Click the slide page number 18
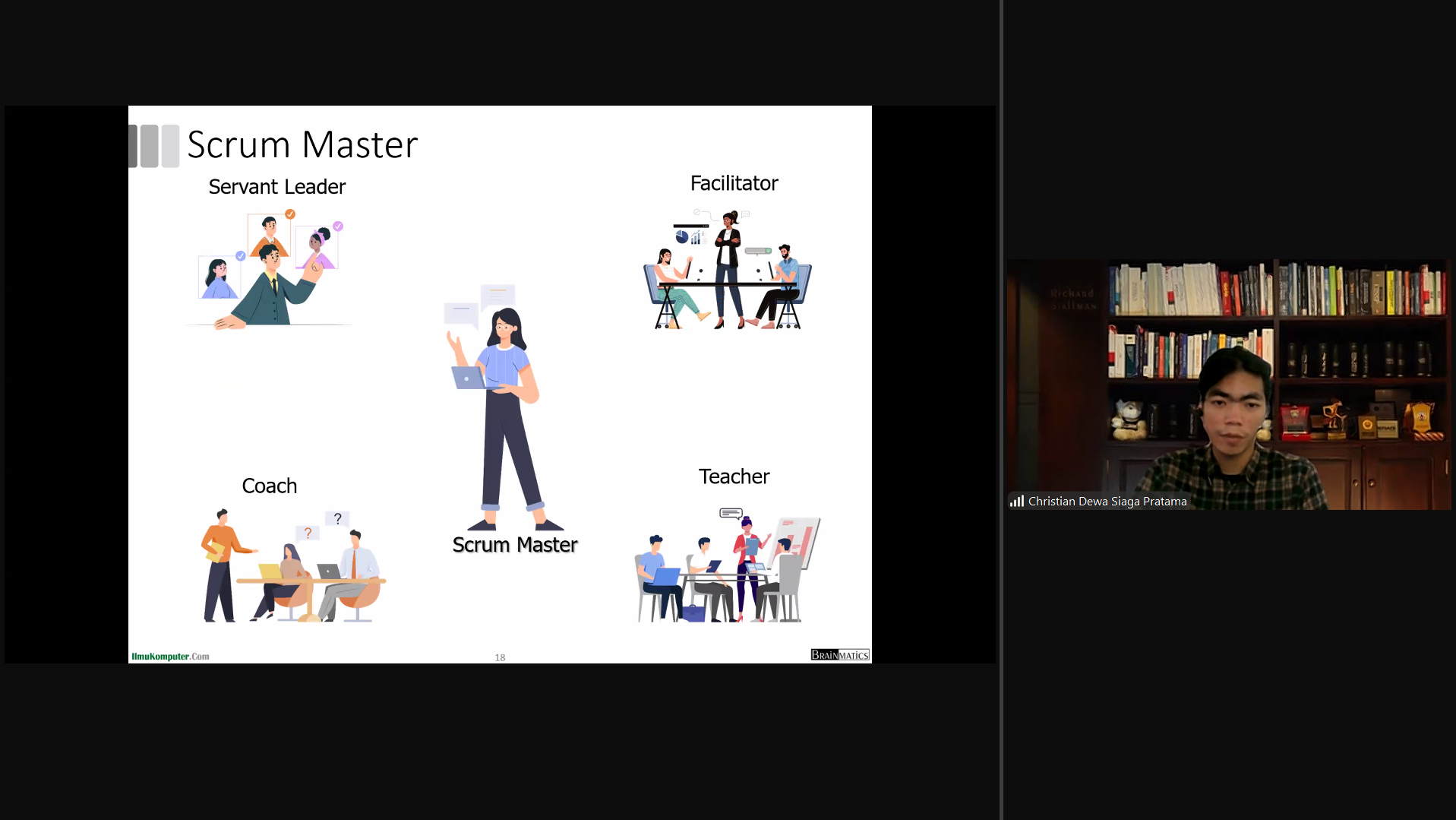 [x=500, y=657]
